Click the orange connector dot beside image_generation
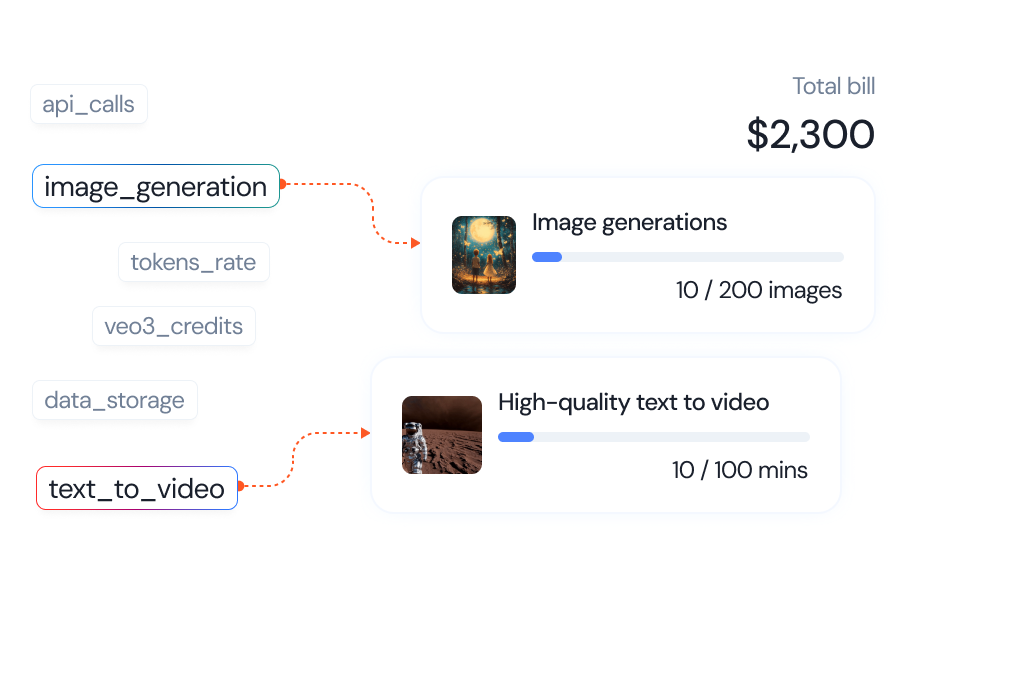 (x=283, y=184)
